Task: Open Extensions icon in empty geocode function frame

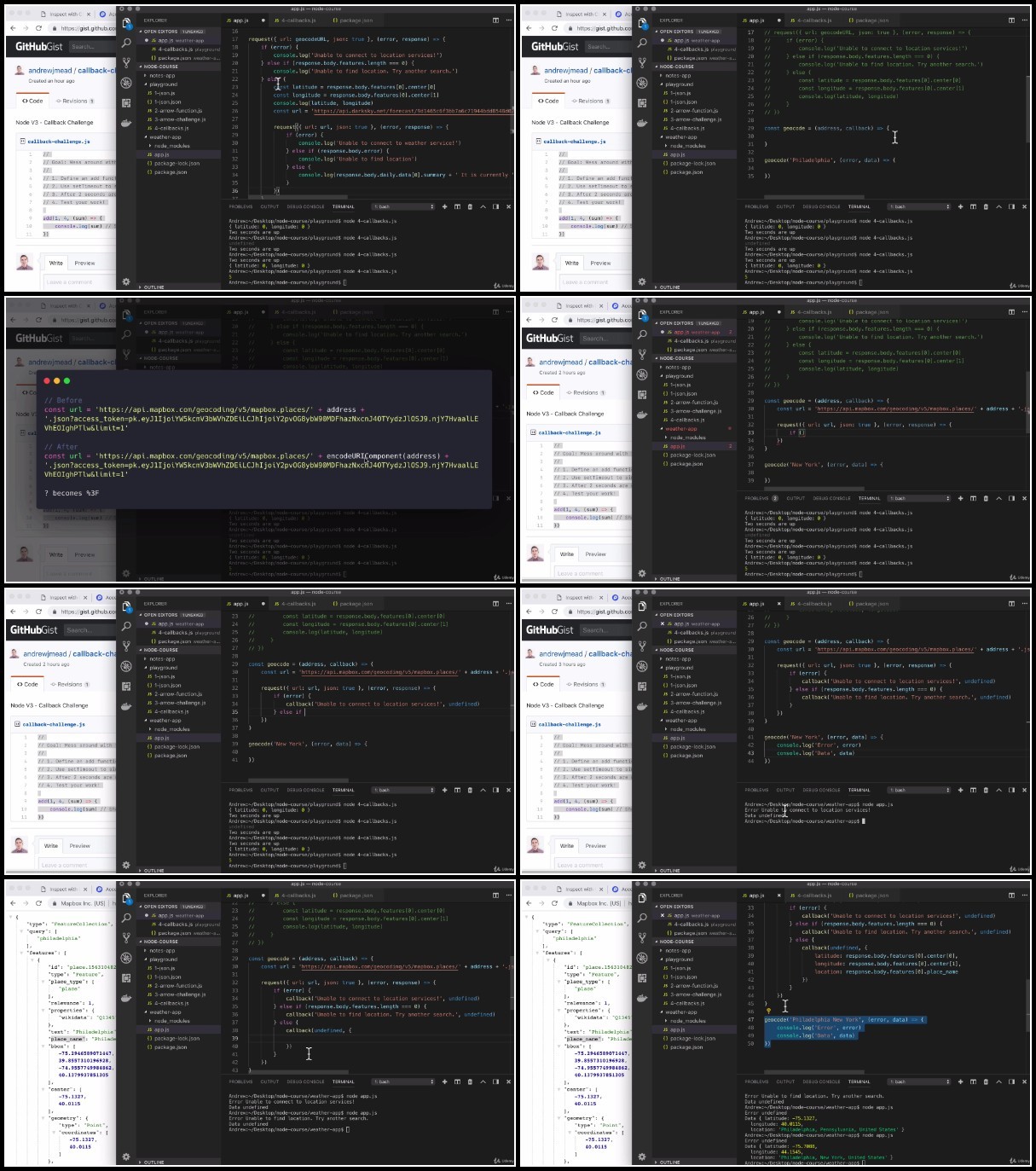Action: (642, 102)
